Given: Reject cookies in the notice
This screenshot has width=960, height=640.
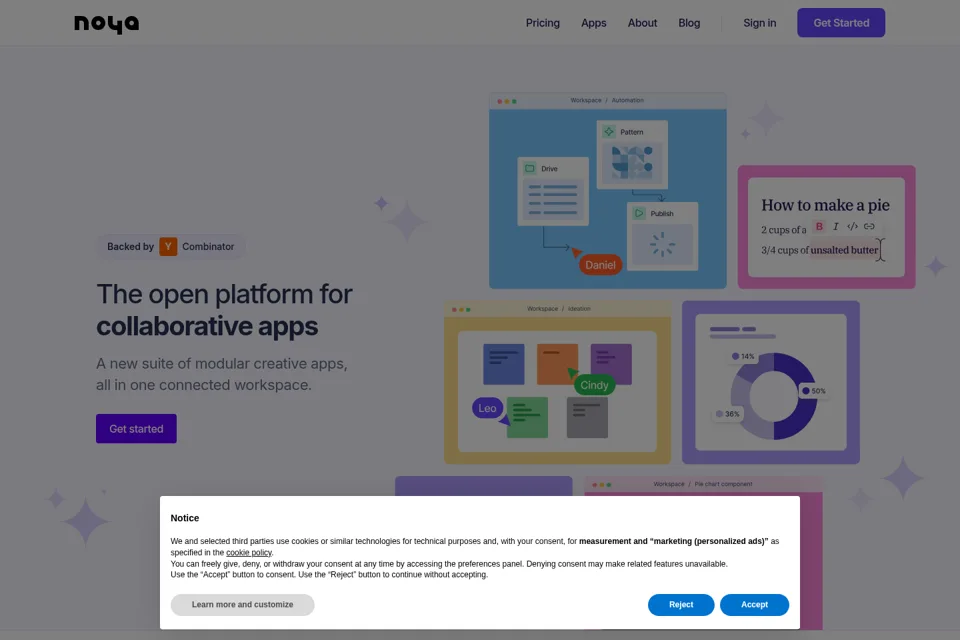Looking at the screenshot, I should coord(681,604).
